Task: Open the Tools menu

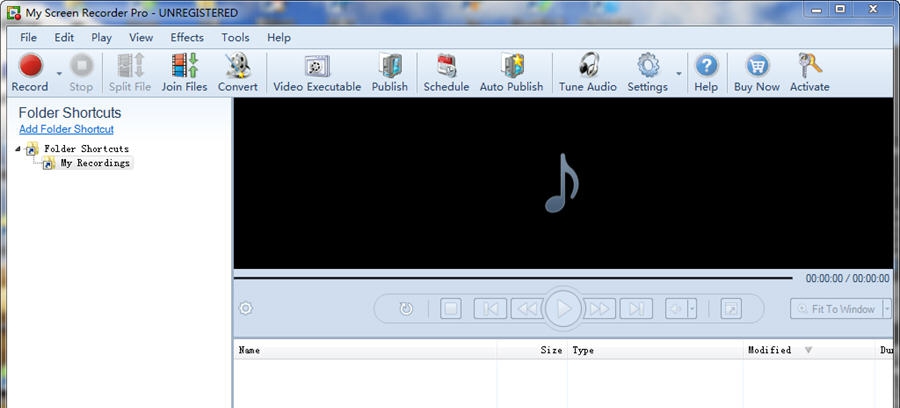Action: pos(235,37)
